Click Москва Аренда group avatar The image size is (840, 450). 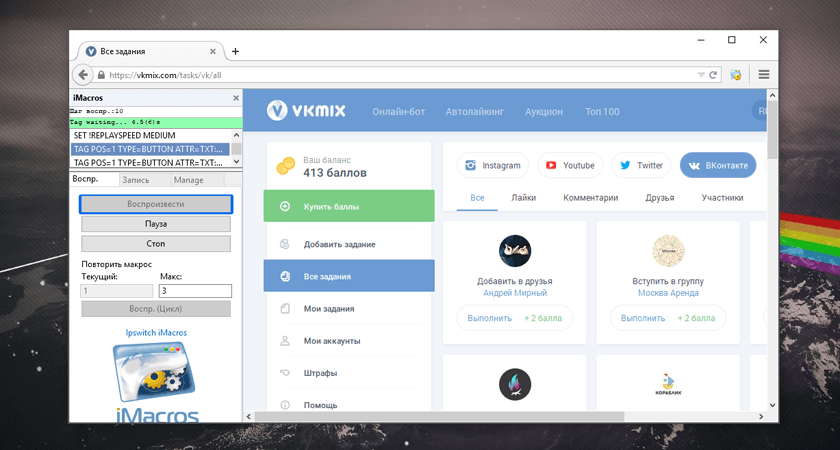(668, 251)
